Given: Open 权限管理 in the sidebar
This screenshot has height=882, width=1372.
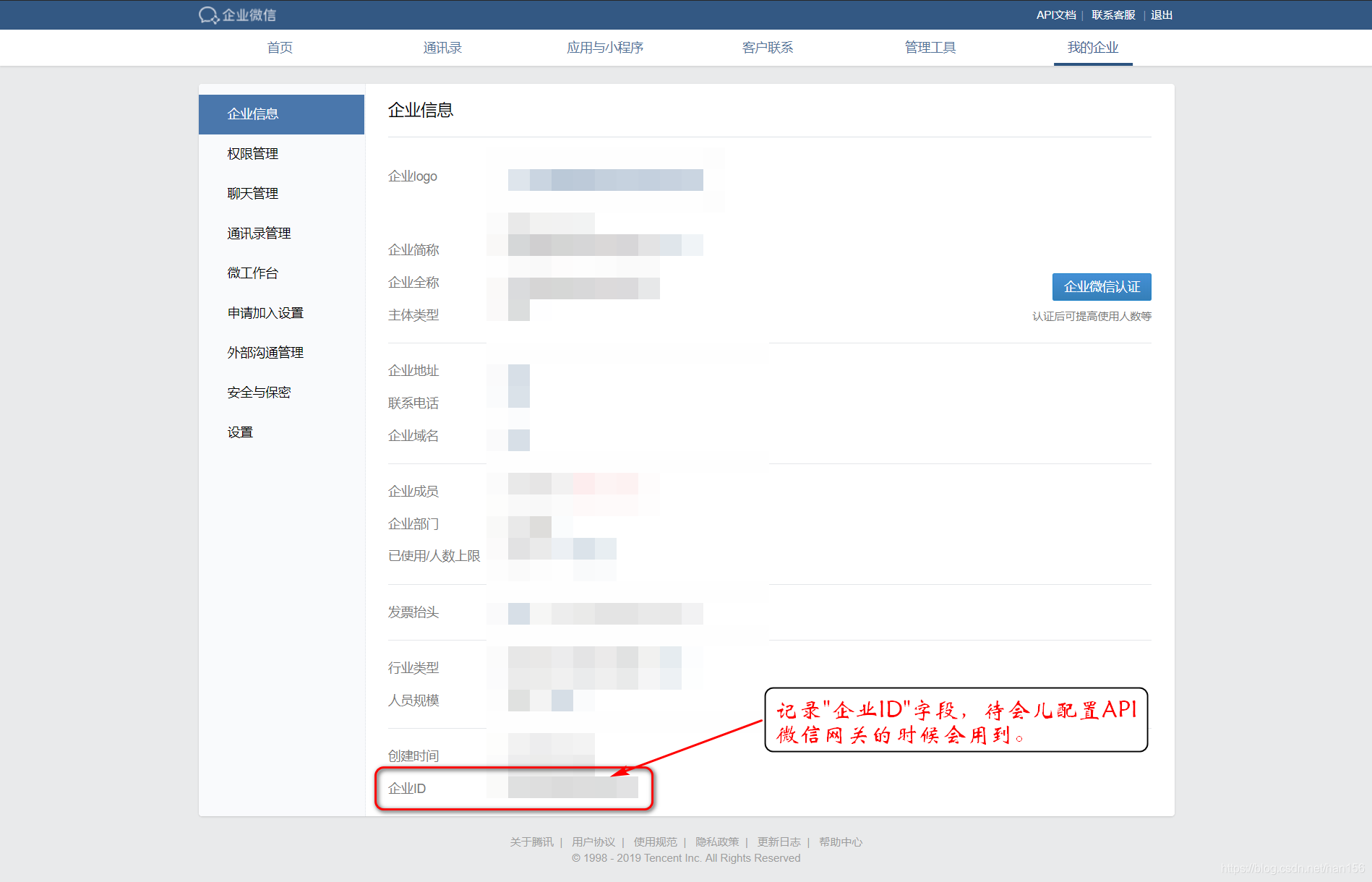Looking at the screenshot, I should point(281,154).
